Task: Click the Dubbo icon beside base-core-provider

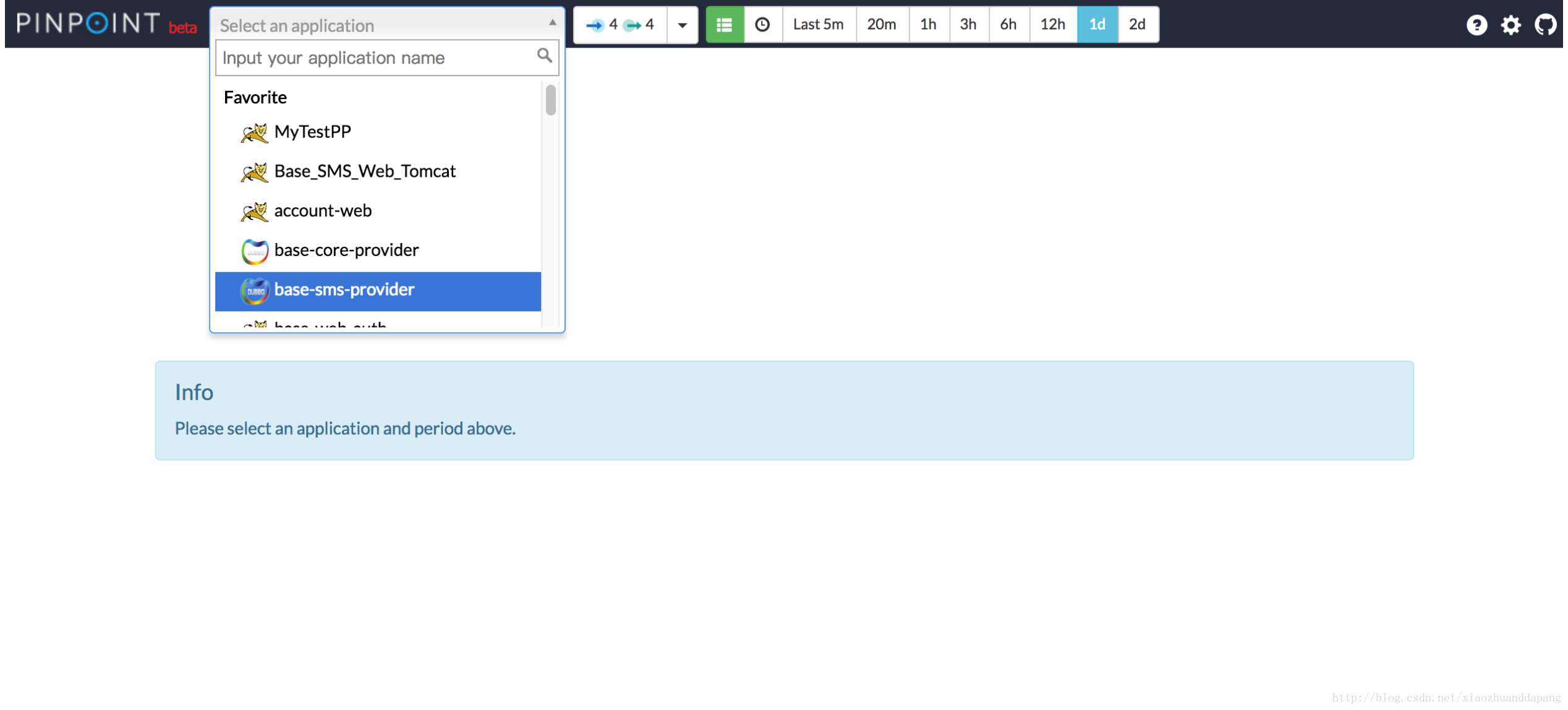Action: [x=254, y=251]
